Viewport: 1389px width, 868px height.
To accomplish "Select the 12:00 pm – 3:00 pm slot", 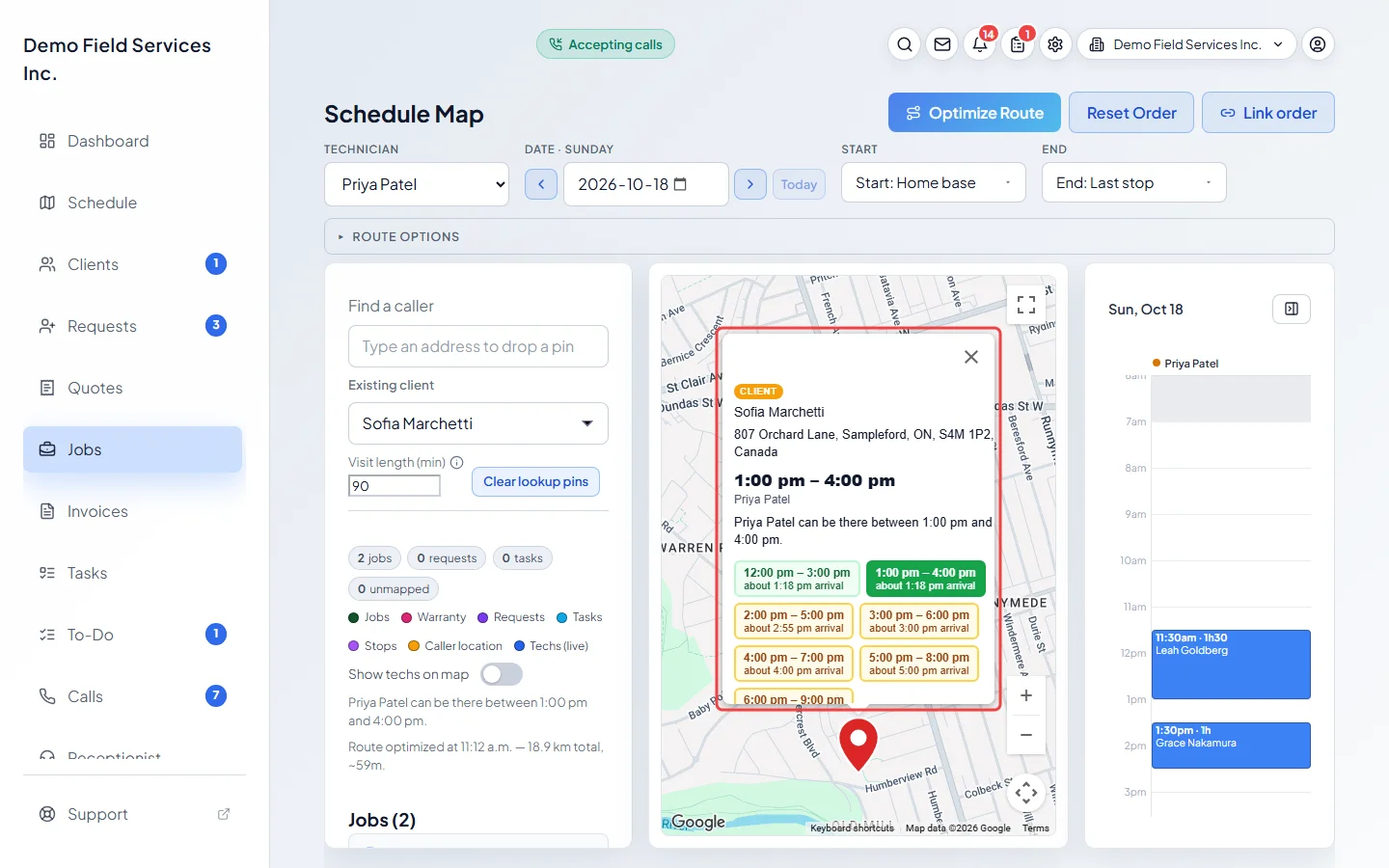I will 796,579.
